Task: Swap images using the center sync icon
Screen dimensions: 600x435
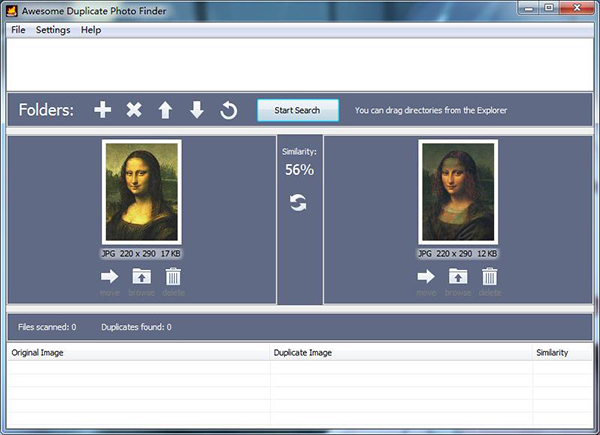Action: click(x=298, y=202)
